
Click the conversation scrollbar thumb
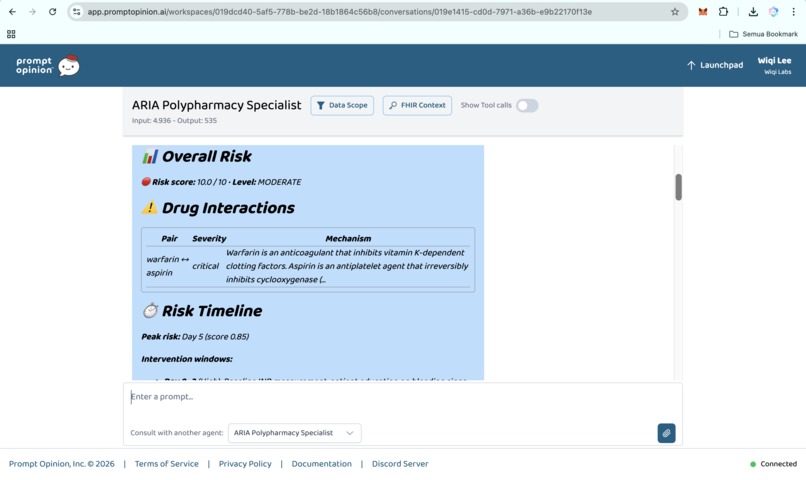click(679, 187)
